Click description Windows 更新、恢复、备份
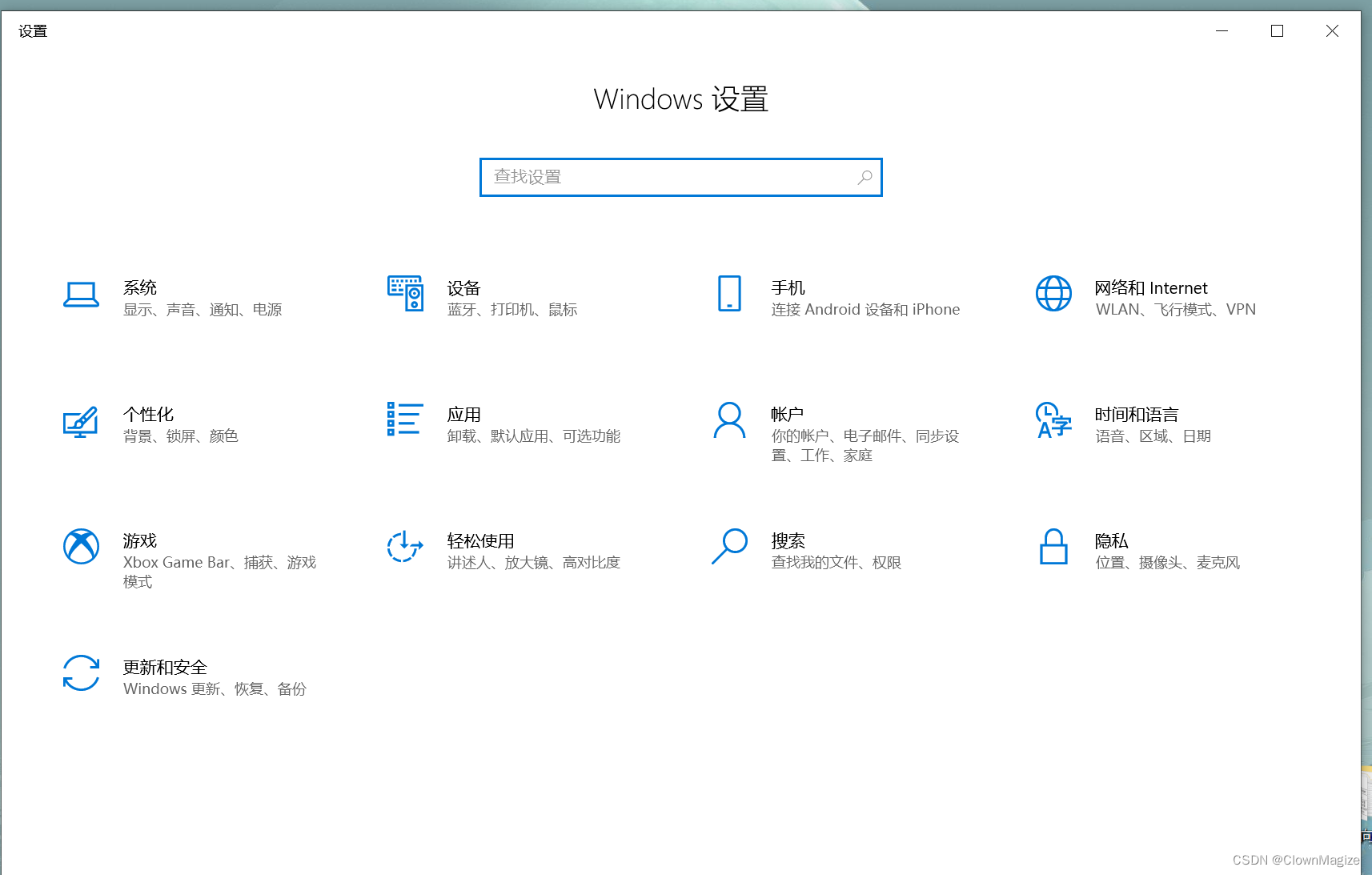Screen dimensions: 1372x875 [x=215, y=689]
